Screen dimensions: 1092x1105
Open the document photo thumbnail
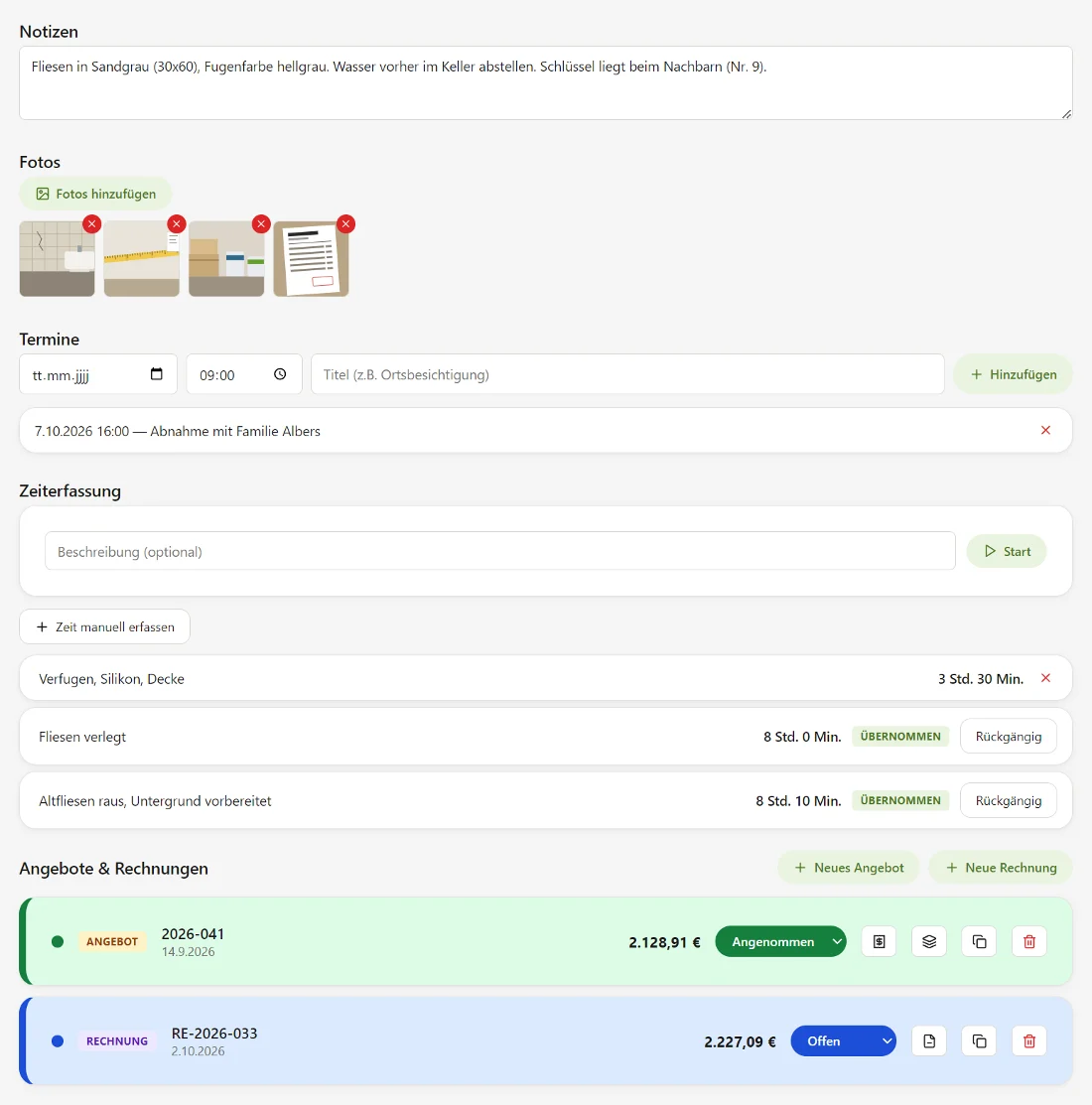point(311,259)
